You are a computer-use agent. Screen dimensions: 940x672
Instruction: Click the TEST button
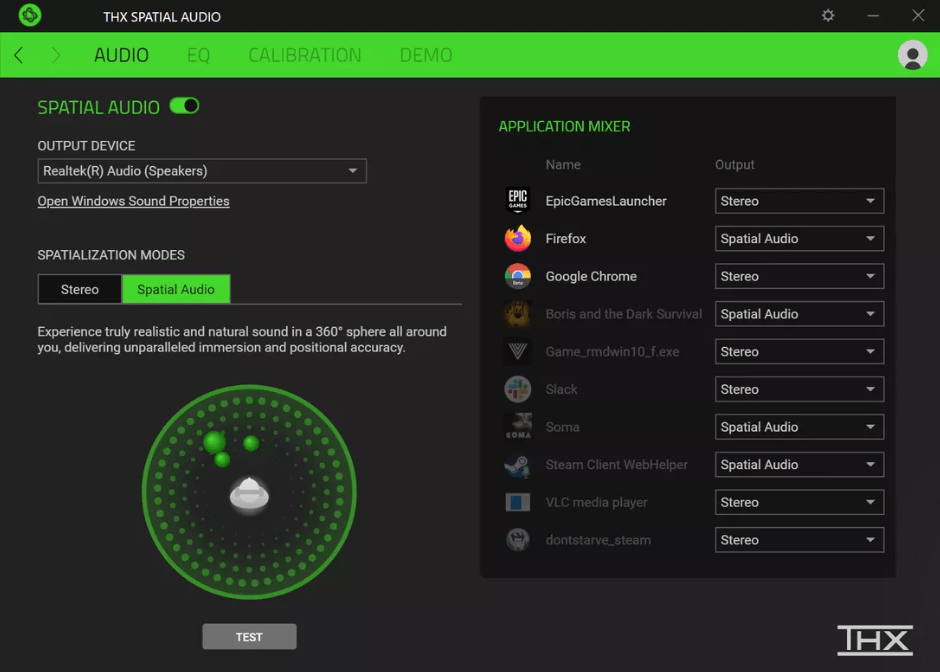(249, 637)
